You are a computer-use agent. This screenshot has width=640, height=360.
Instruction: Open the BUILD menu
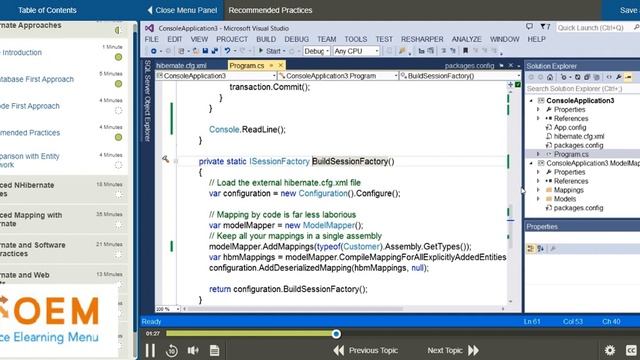tap(266, 39)
